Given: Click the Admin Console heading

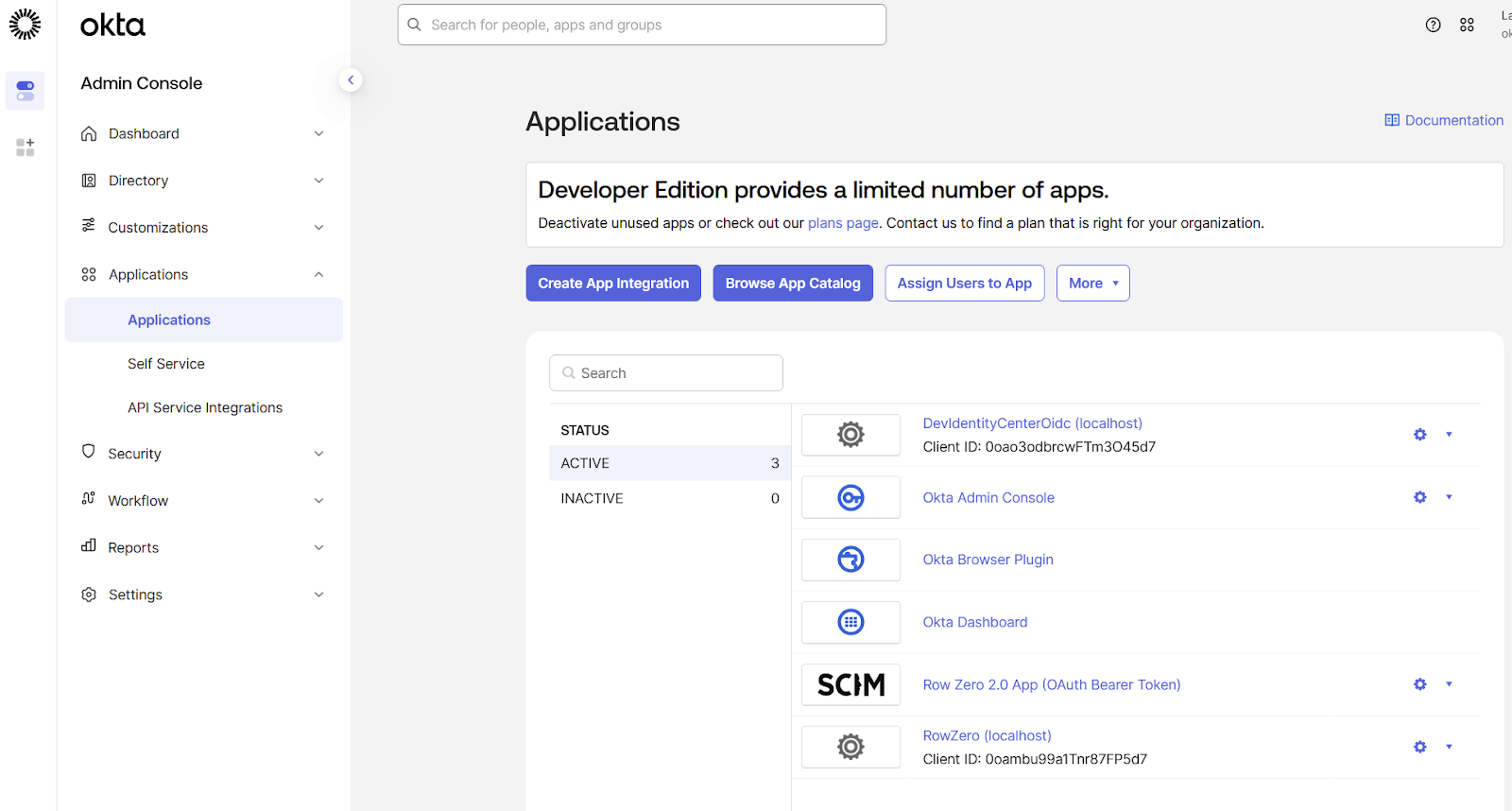Looking at the screenshot, I should 142,83.
